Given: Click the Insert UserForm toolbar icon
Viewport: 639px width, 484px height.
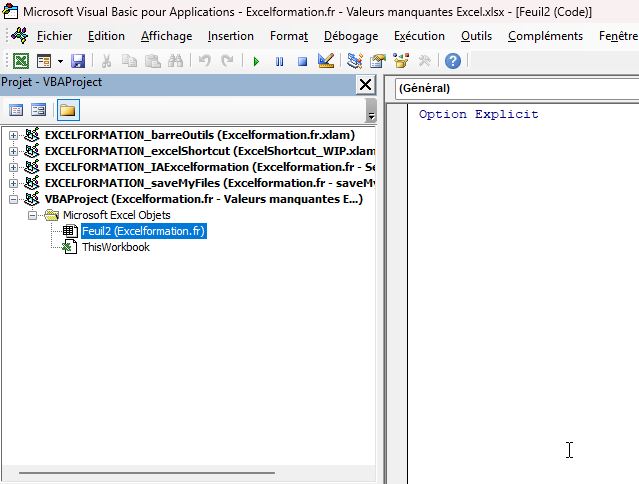Looking at the screenshot, I should click(44, 62).
